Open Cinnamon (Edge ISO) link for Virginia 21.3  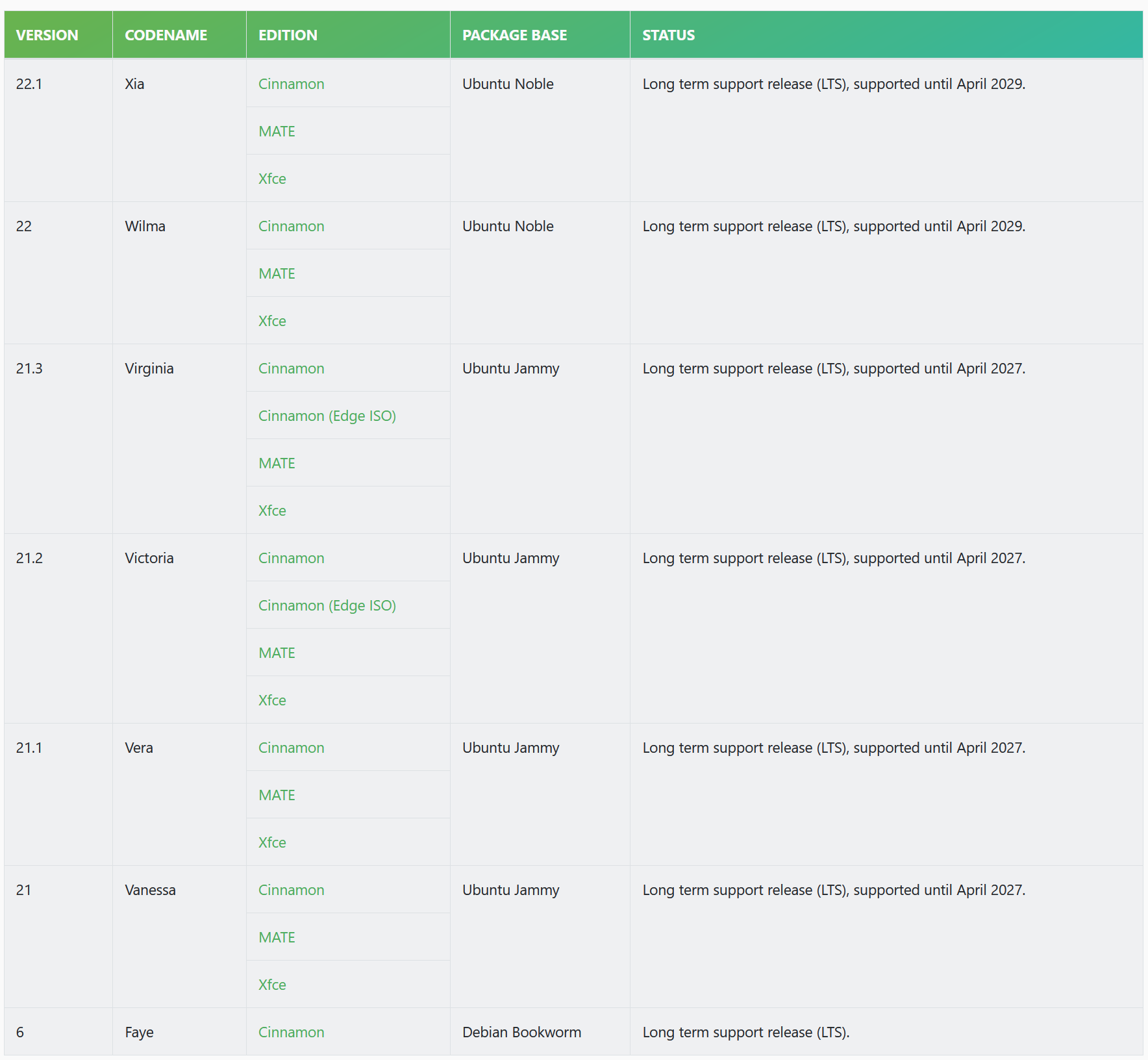(327, 416)
